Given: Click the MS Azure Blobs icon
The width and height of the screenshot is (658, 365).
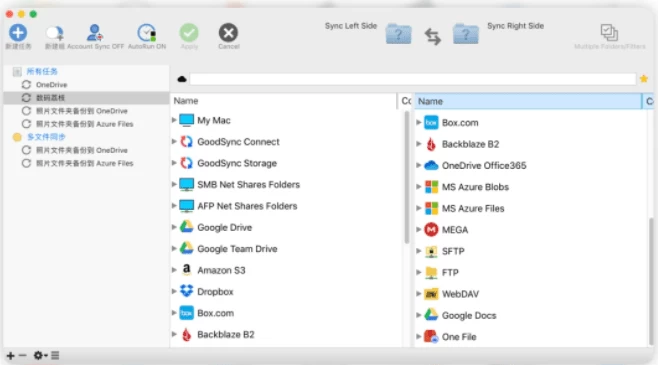Looking at the screenshot, I should [x=431, y=187].
